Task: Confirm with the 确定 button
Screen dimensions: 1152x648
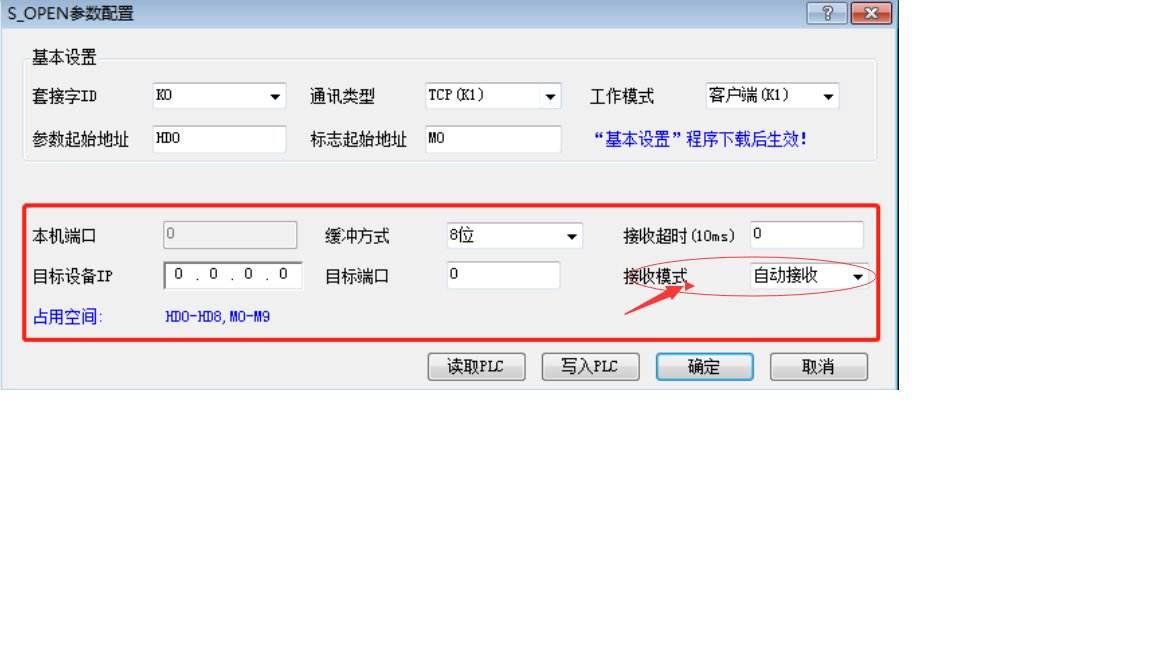Action: point(705,367)
